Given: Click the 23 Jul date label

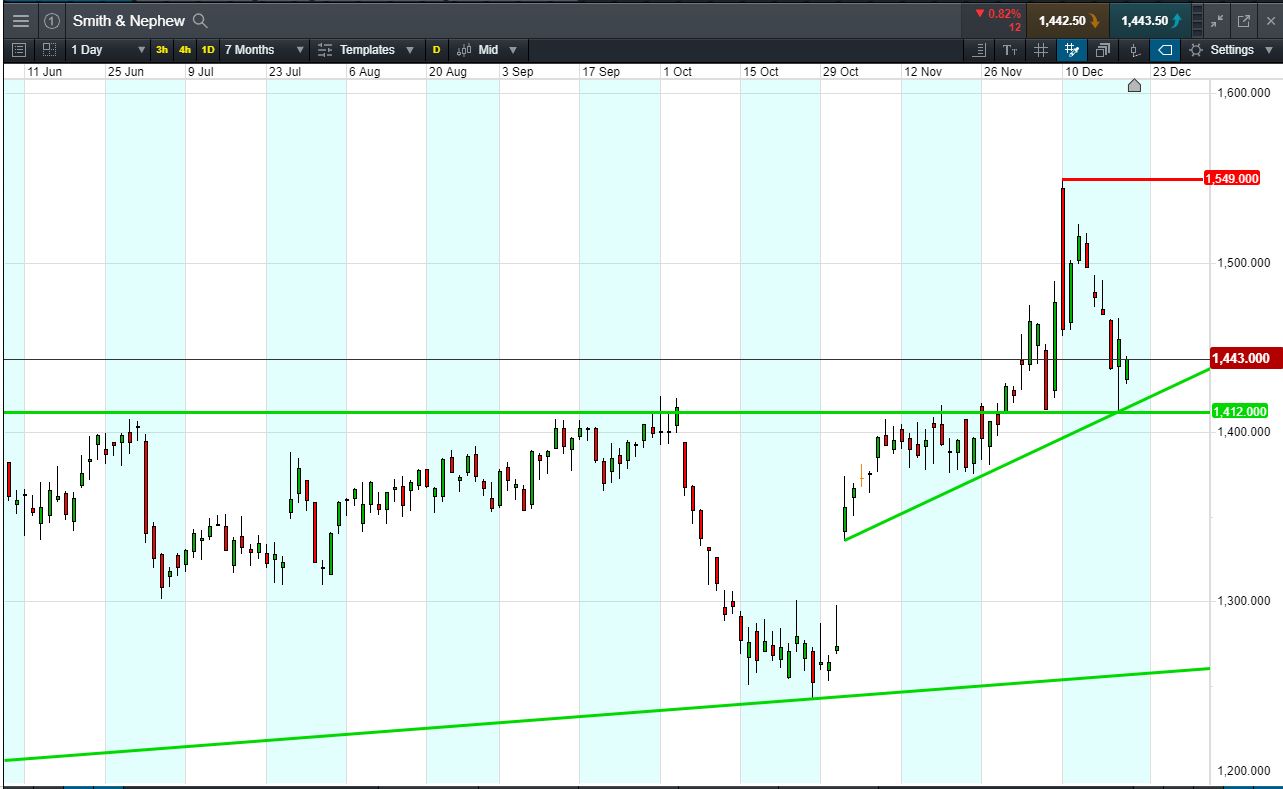Looking at the screenshot, I should [286, 72].
